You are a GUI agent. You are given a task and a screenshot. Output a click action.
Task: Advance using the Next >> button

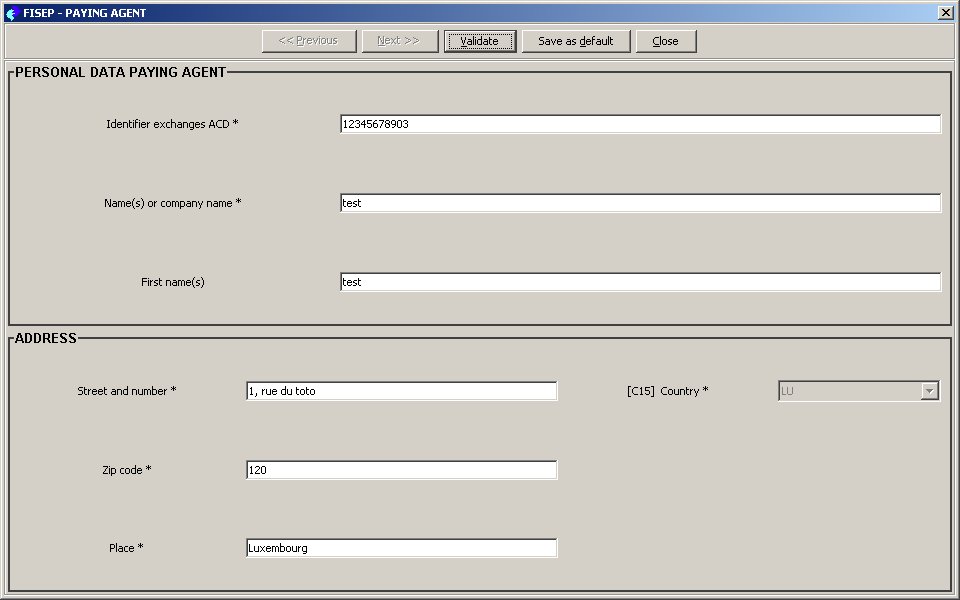[399, 41]
